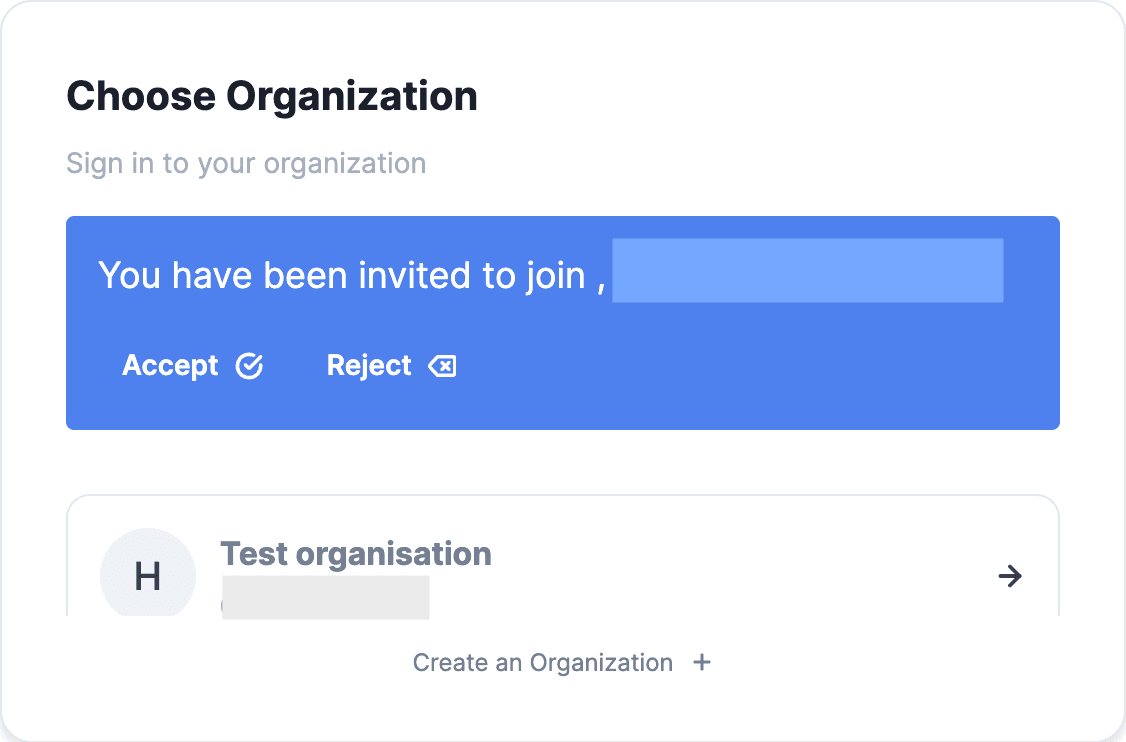The width and height of the screenshot is (1126, 742).
Task: Select the Test organisation card row
Action: [x=562, y=575]
